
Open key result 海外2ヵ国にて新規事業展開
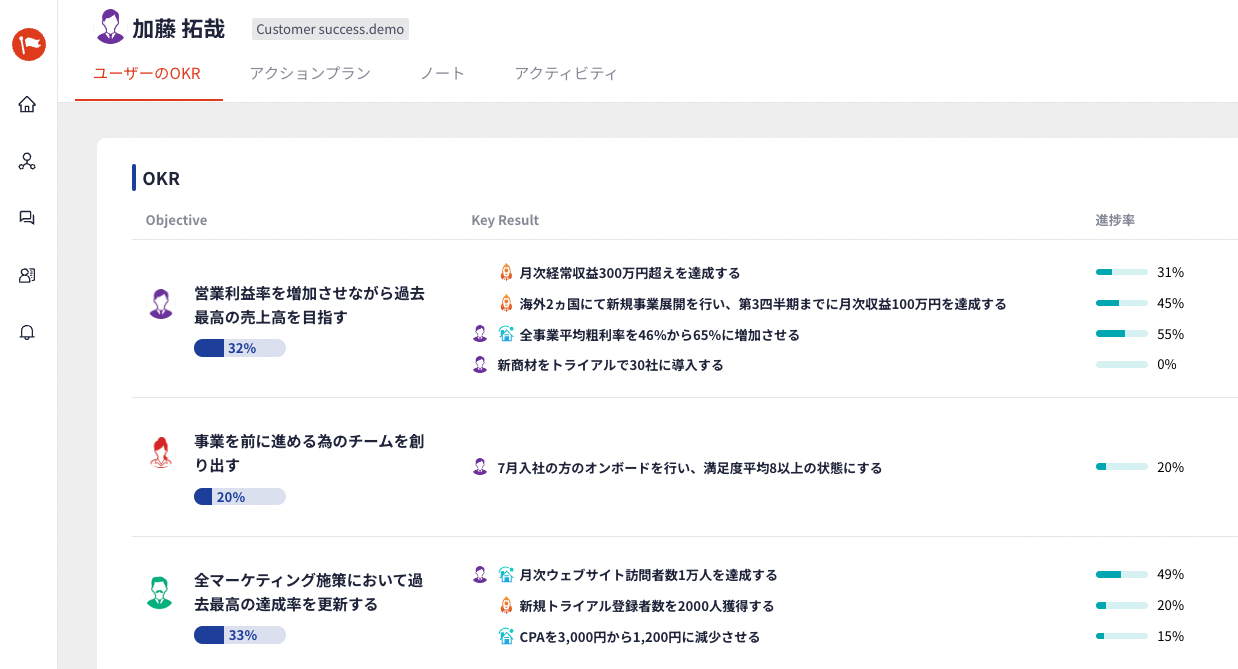pyautogui.click(x=763, y=304)
